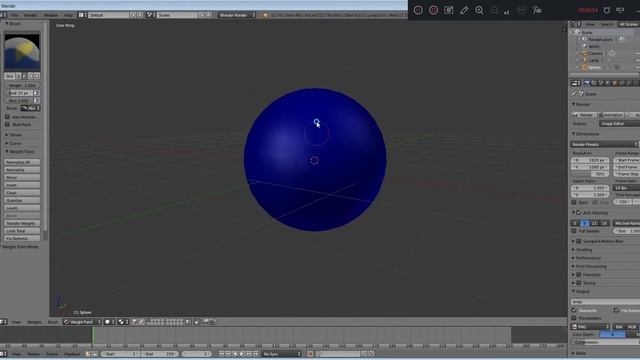The height and width of the screenshot is (360, 640).
Task: Open the Display Image Editor dropdown
Action: point(620,123)
